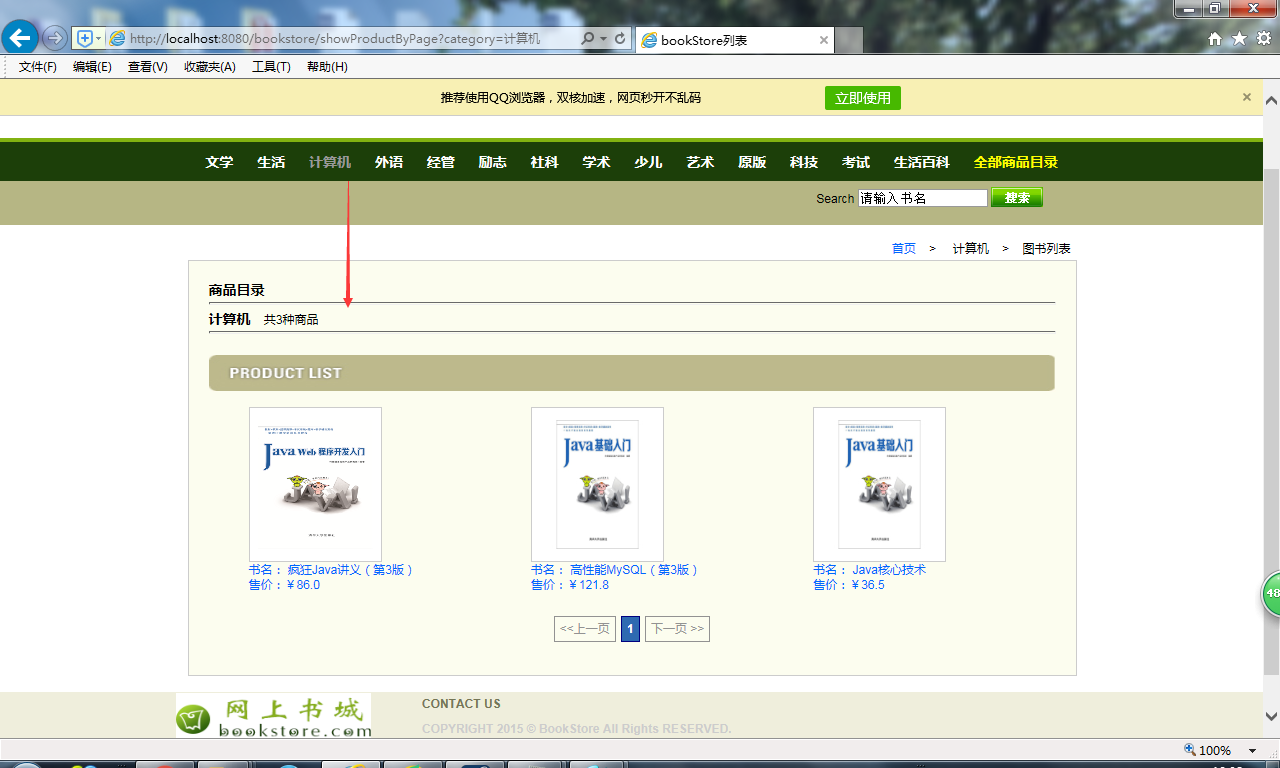Open the 工具(T) menu
This screenshot has width=1280, height=768.
click(x=271, y=67)
